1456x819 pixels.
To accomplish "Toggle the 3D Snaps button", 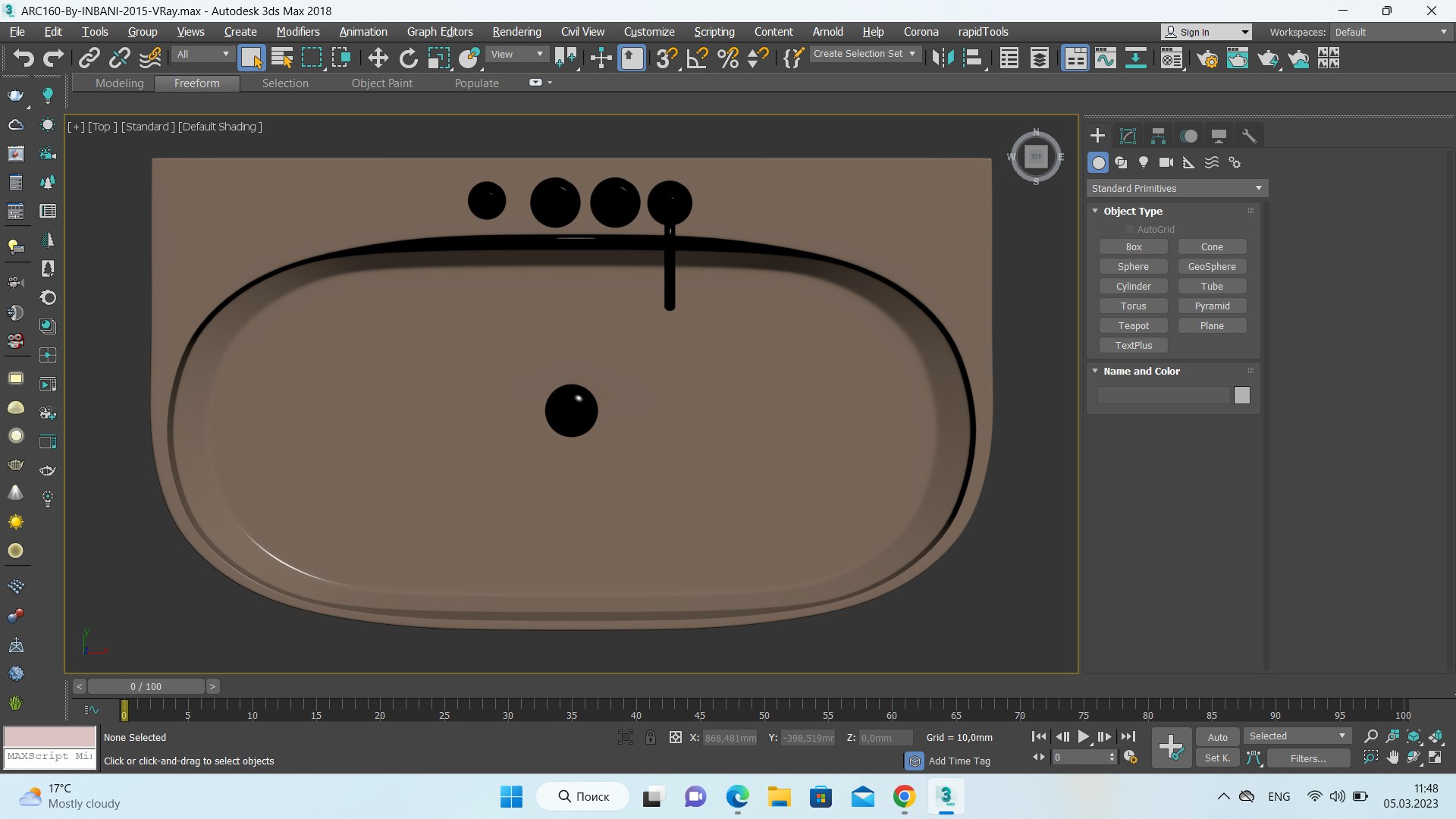I will [667, 58].
